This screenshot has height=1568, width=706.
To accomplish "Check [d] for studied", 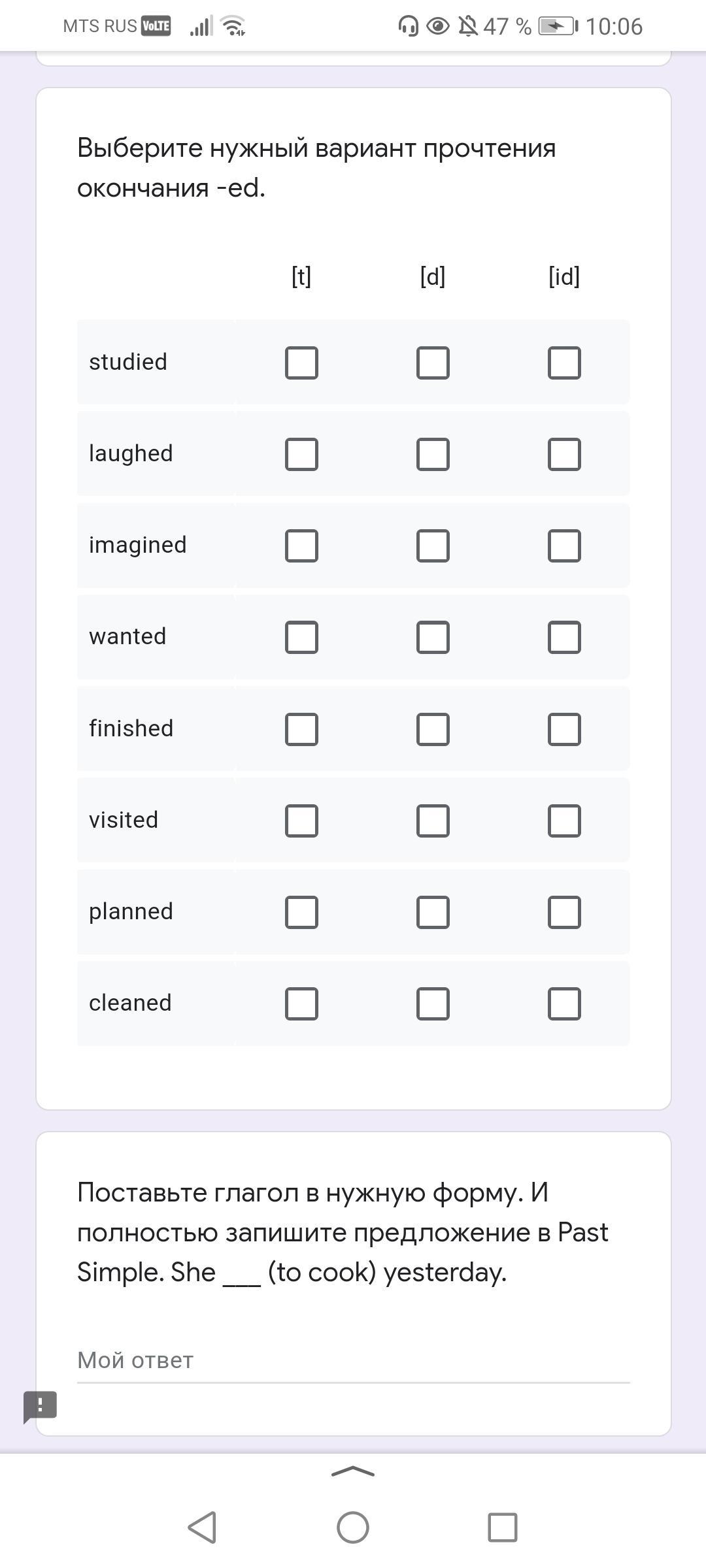I will click(433, 363).
